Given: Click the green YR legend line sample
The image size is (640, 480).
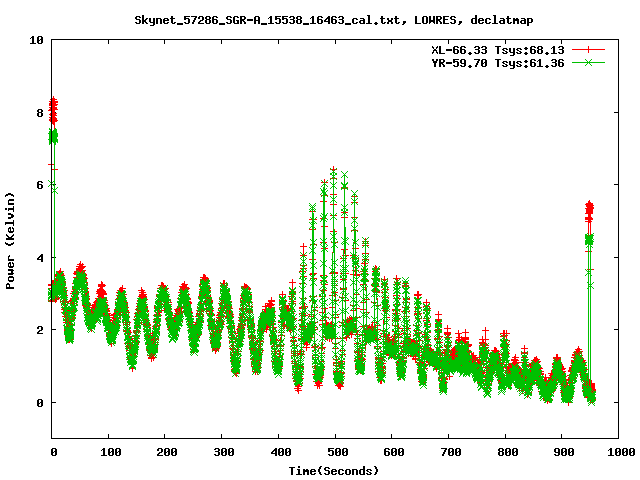Looking at the screenshot, I should click(588, 62).
